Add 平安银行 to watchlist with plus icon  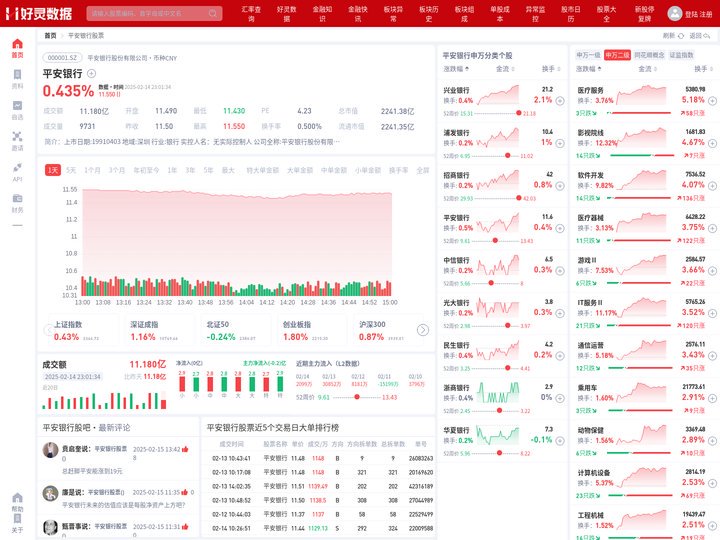coord(91,73)
